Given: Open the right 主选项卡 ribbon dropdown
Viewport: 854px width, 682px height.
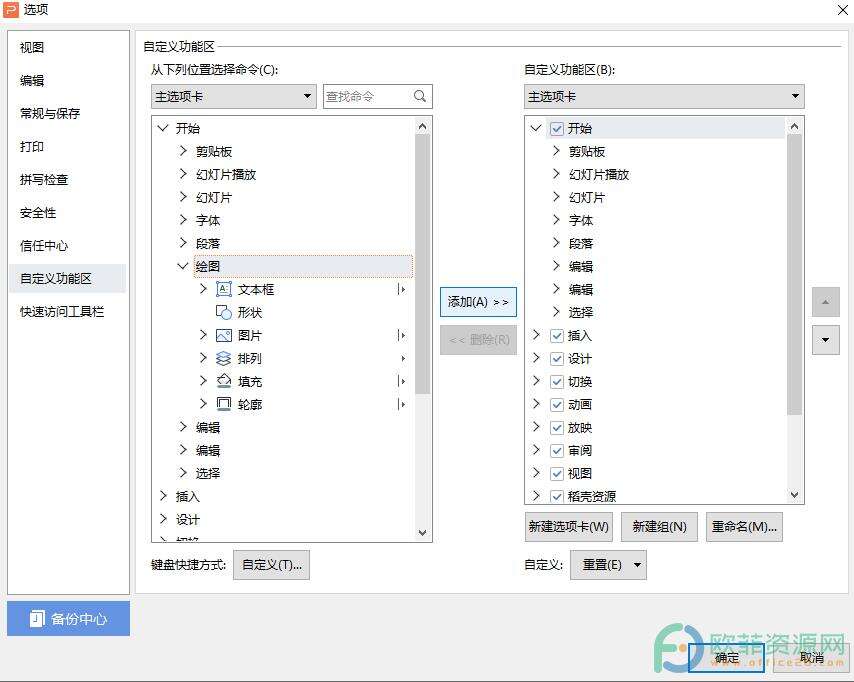Looking at the screenshot, I should (664, 96).
